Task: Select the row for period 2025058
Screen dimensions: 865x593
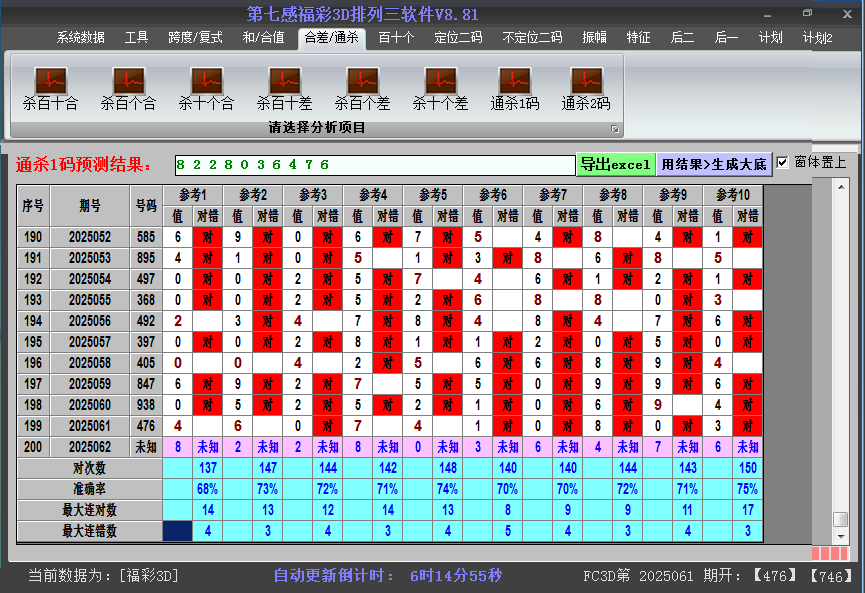Action: (x=389, y=363)
